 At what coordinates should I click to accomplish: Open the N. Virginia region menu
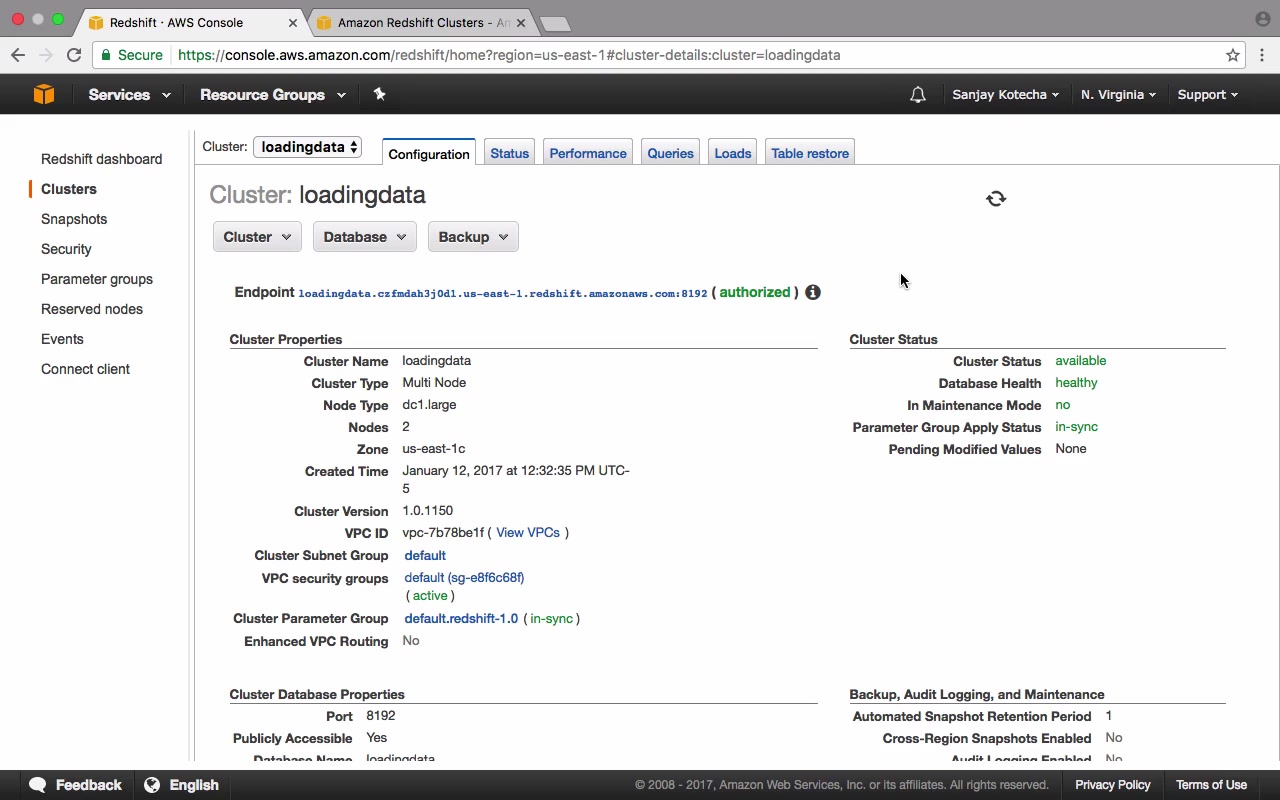(x=1118, y=95)
